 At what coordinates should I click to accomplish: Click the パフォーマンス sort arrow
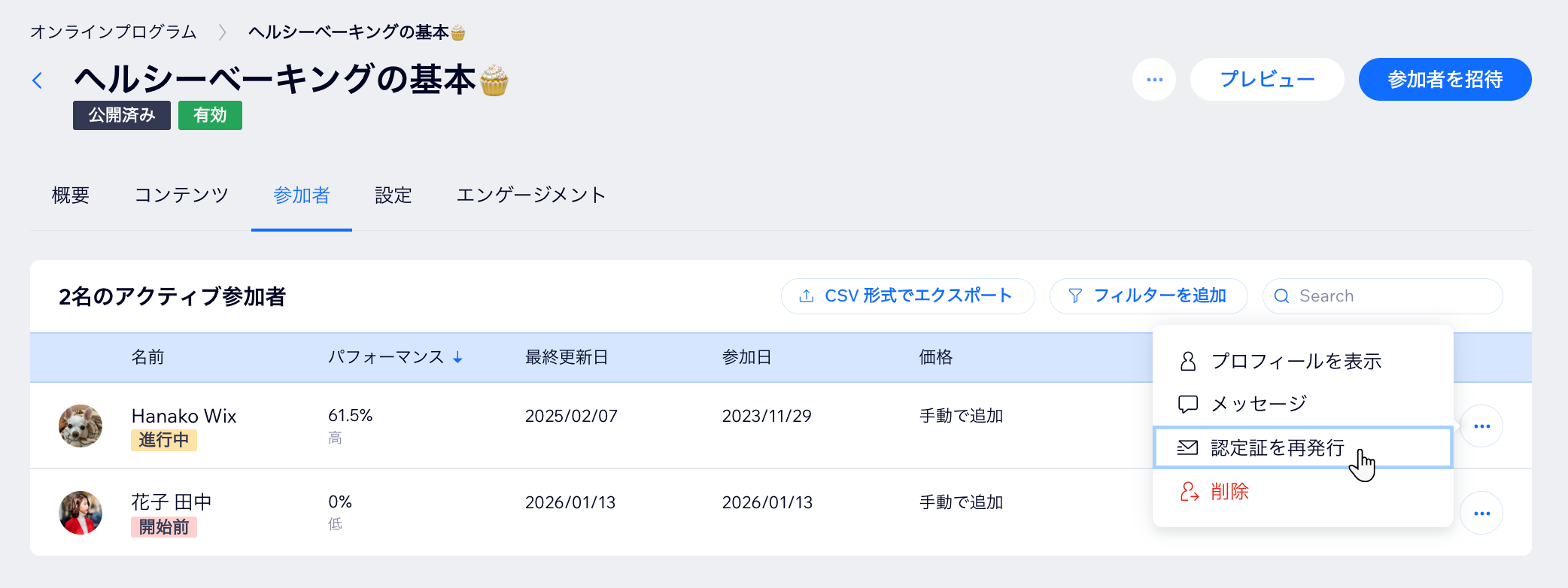457,358
